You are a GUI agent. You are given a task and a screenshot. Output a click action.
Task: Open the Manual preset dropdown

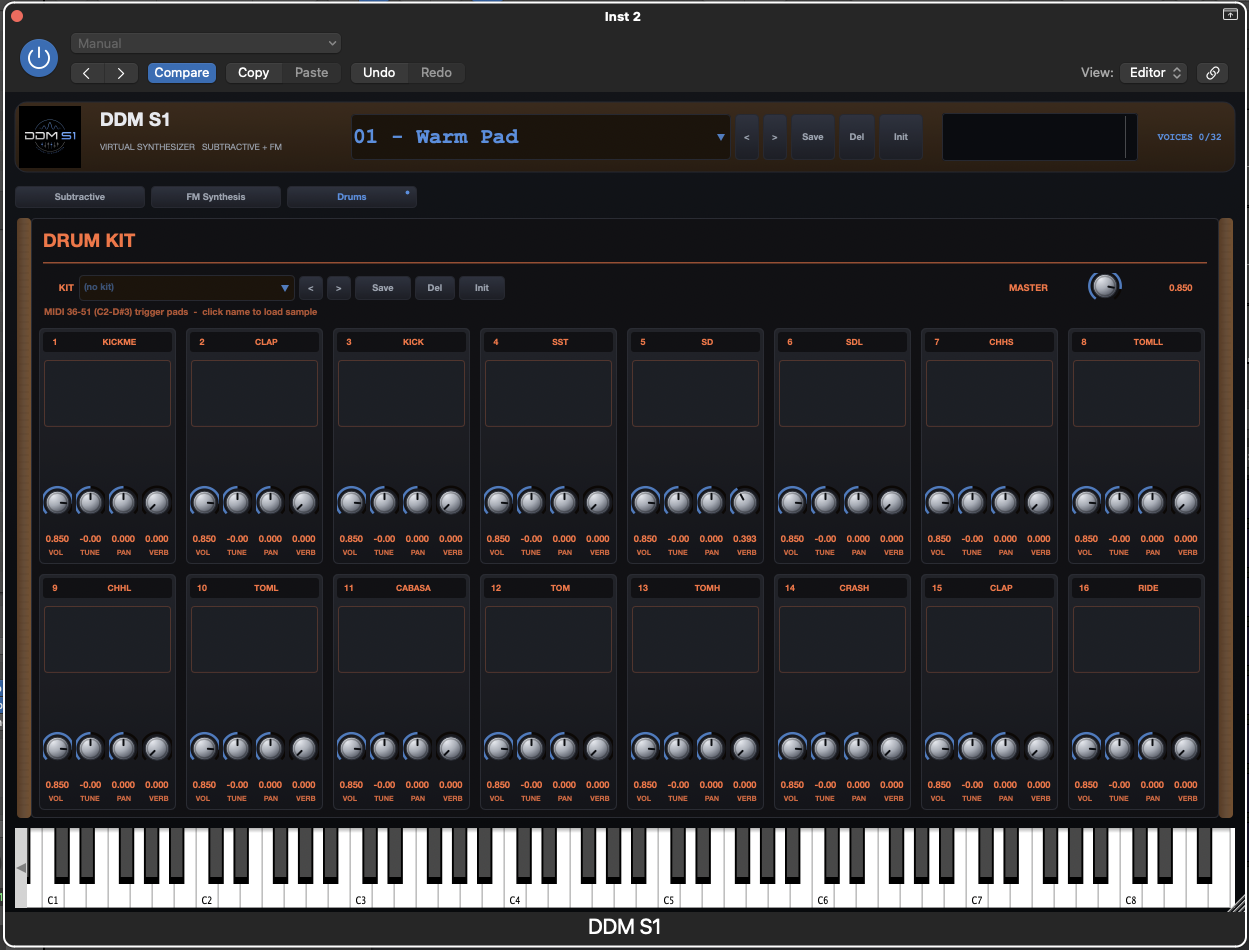tap(206, 43)
